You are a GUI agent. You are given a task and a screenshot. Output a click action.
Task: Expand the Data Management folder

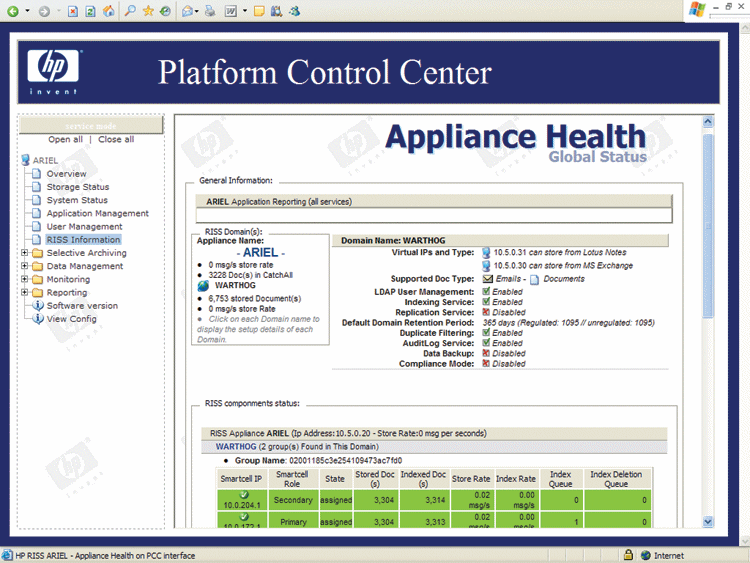24,266
